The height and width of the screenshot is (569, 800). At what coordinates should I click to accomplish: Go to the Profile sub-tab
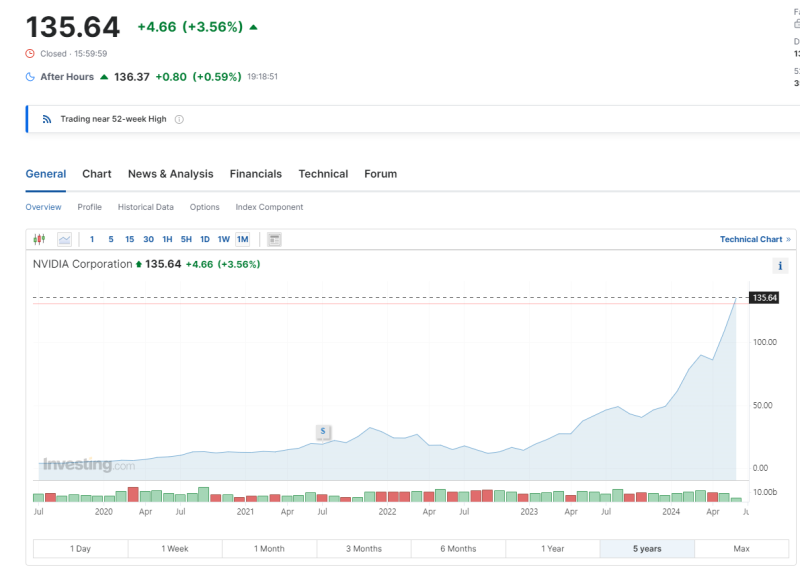pyautogui.click(x=90, y=207)
